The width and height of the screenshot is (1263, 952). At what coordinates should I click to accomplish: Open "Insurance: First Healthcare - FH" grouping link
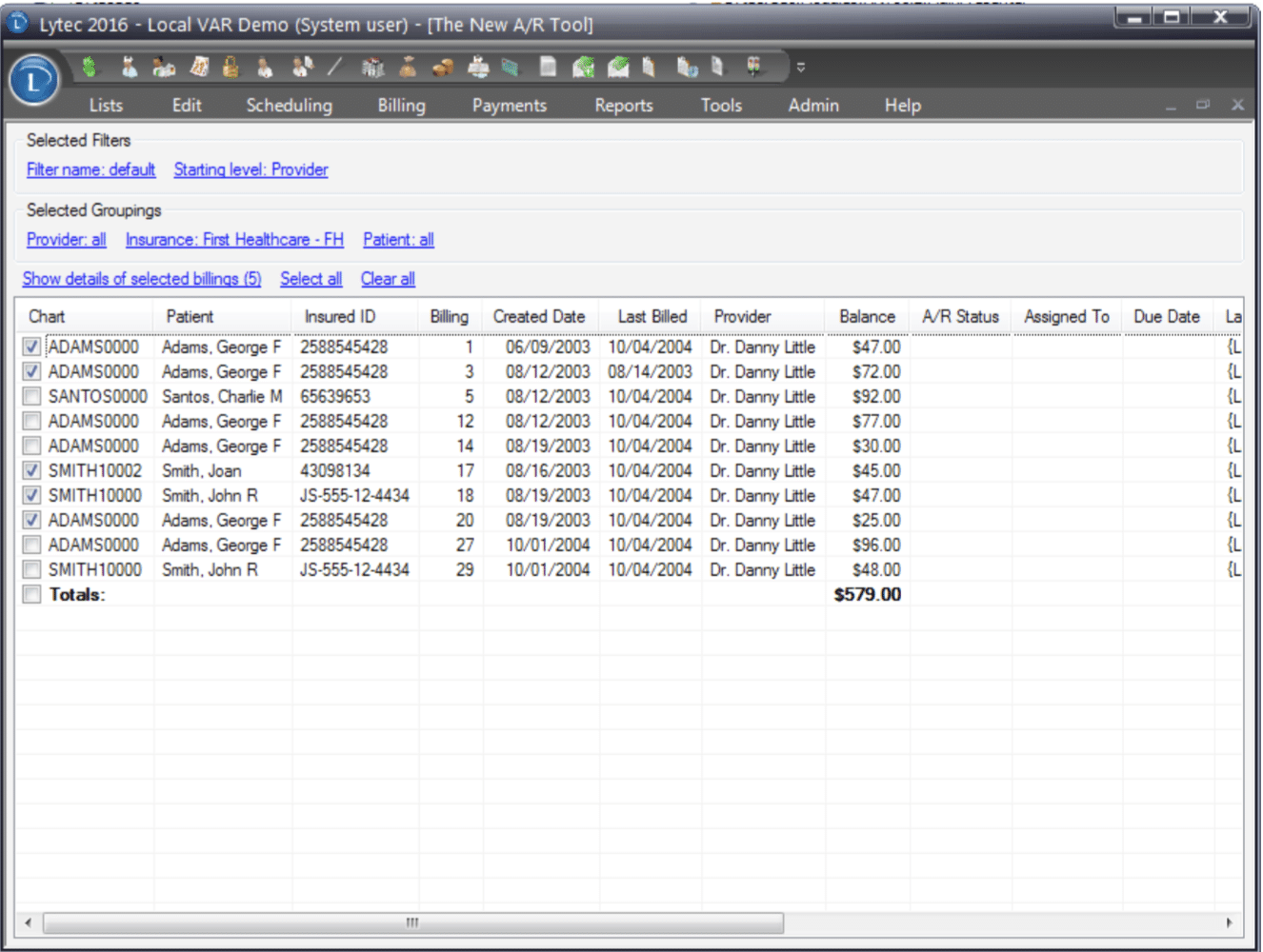pyautogui.click(x=234, y=240)
